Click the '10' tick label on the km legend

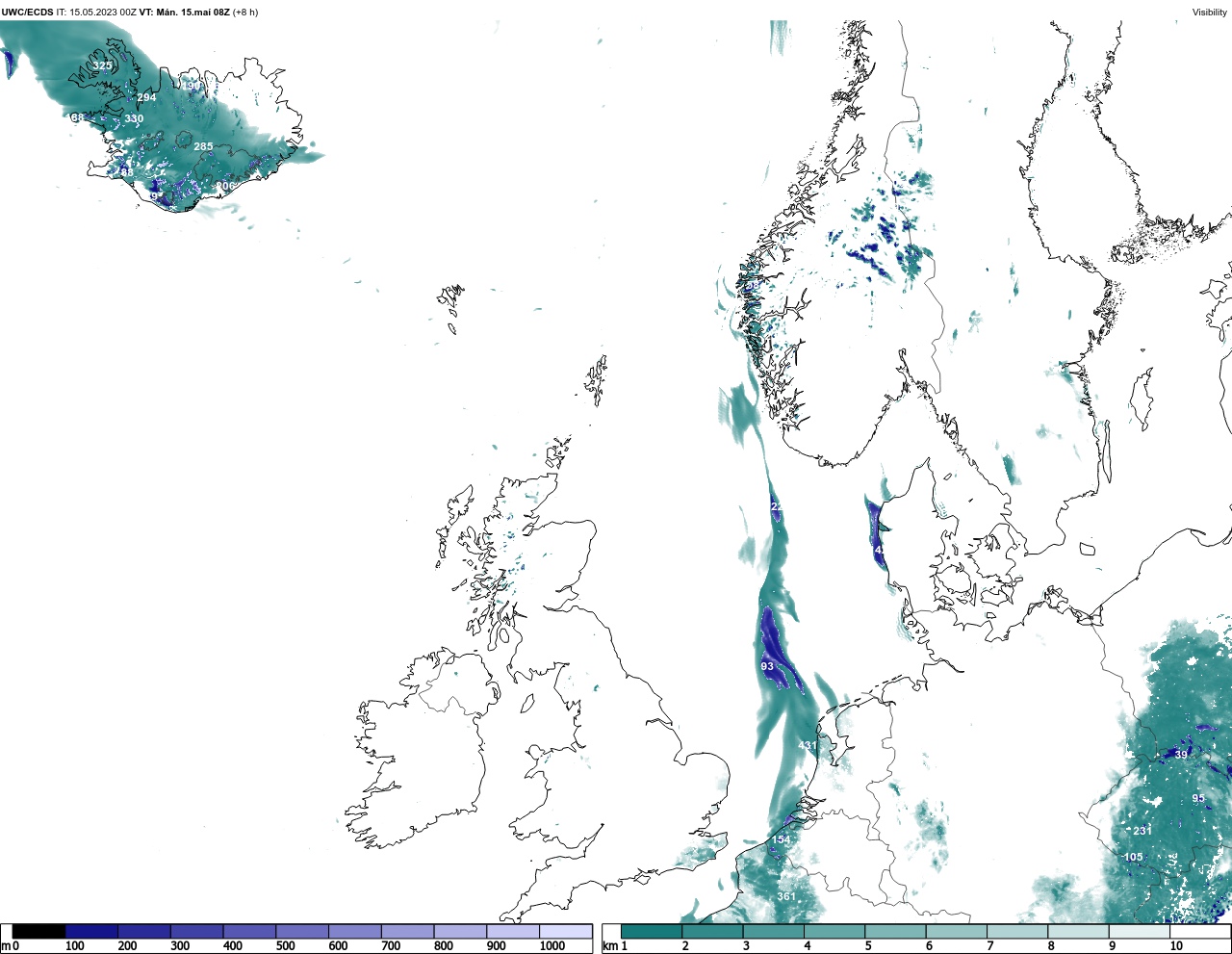[1176, 946]
